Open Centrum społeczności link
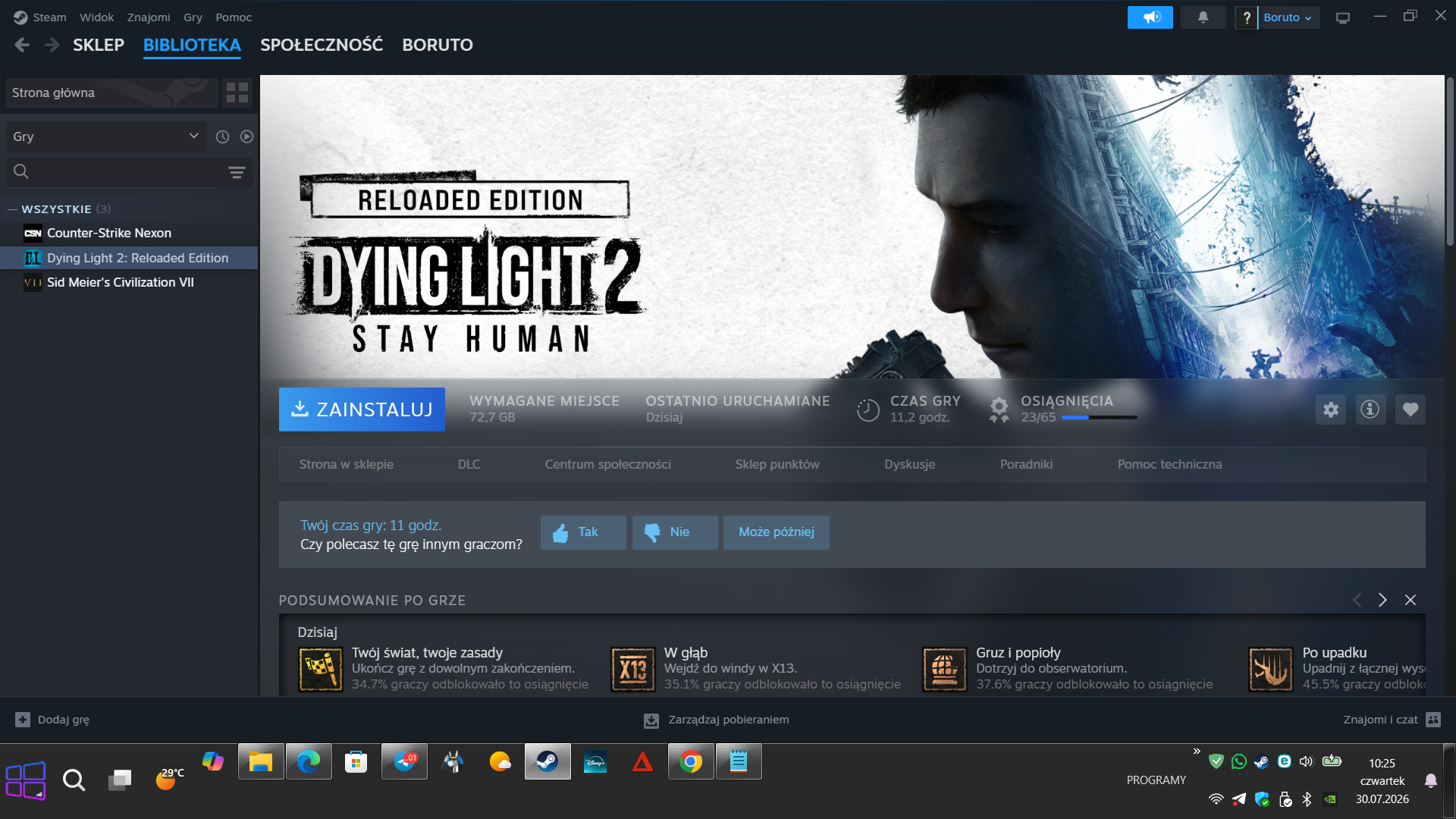 click(607, 464)
